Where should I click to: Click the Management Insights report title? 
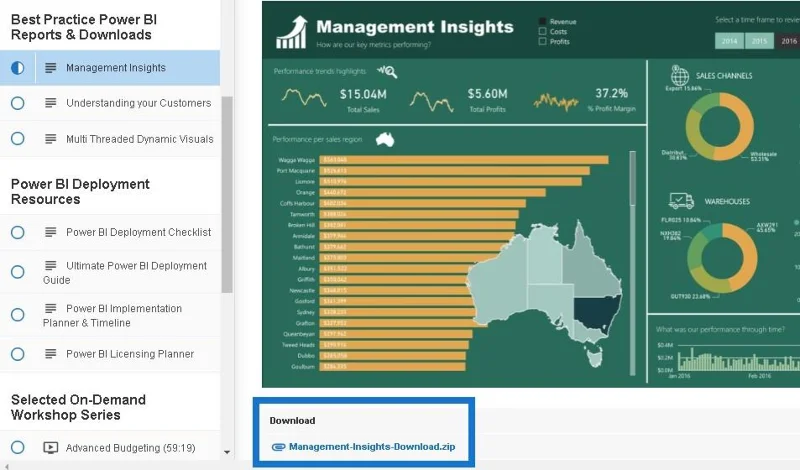tap(415, 27)
